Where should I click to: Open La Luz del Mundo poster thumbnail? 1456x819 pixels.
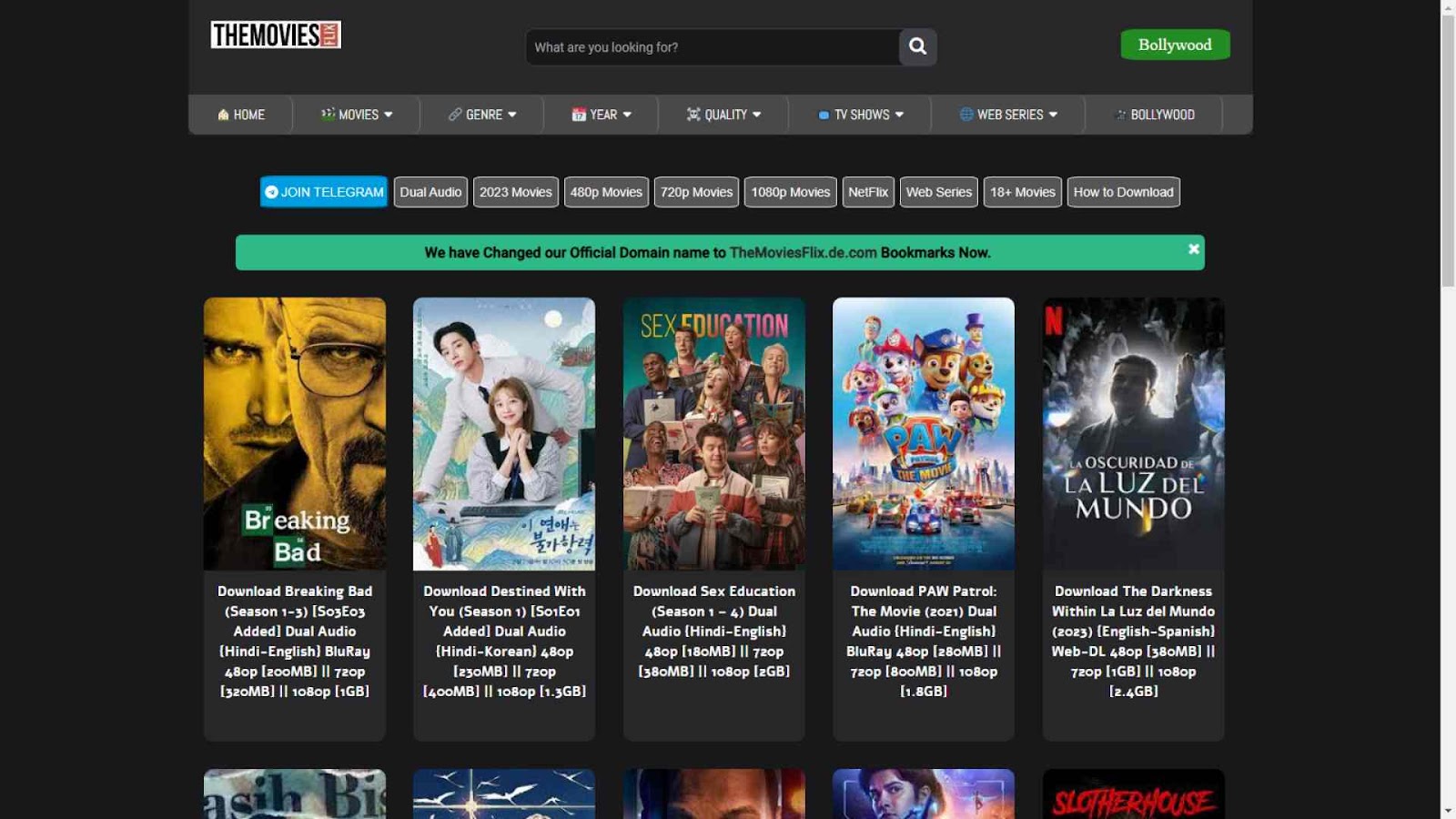coord(1134,433)
